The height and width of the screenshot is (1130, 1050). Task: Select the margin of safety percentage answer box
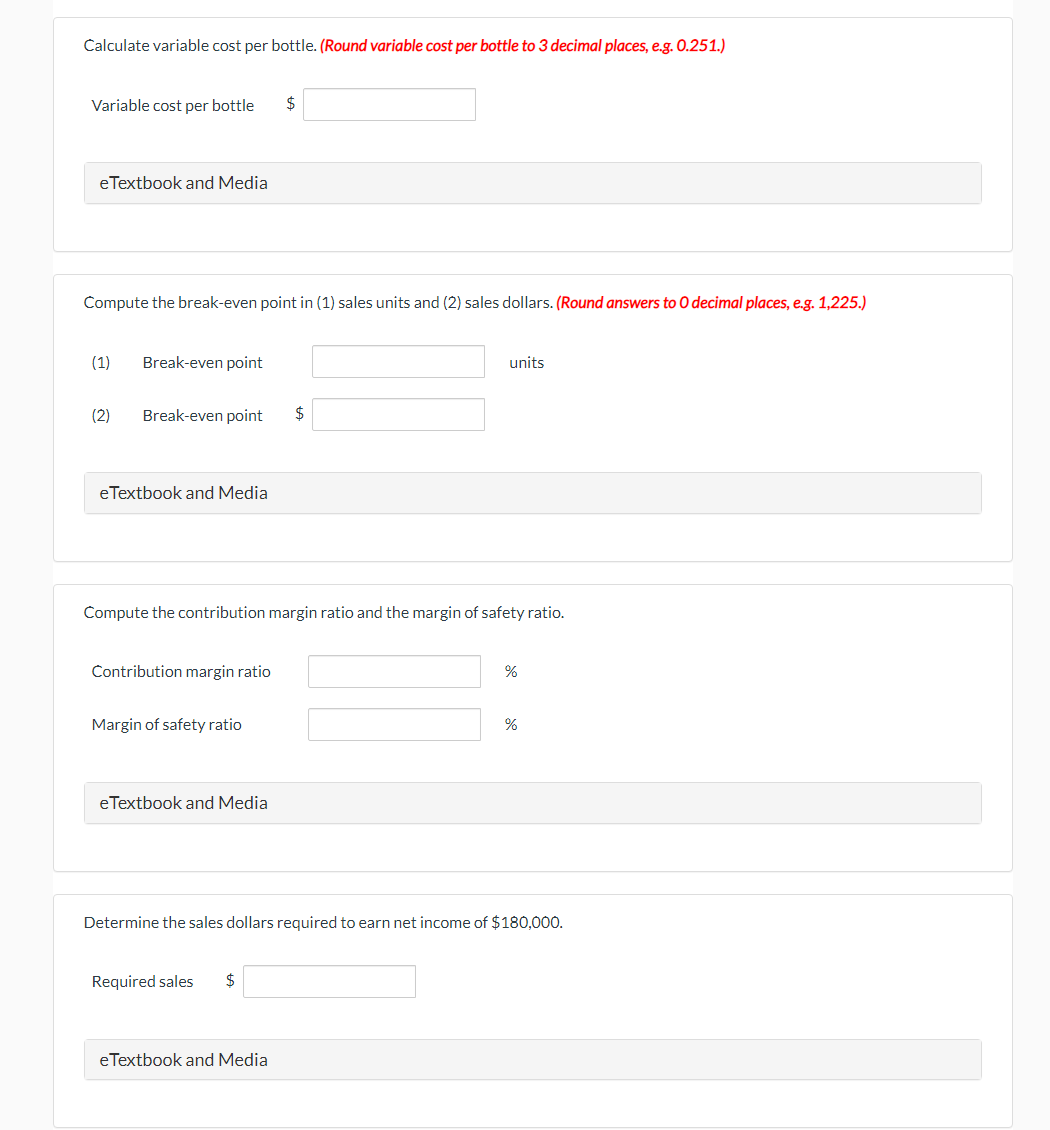click(394, 724)
